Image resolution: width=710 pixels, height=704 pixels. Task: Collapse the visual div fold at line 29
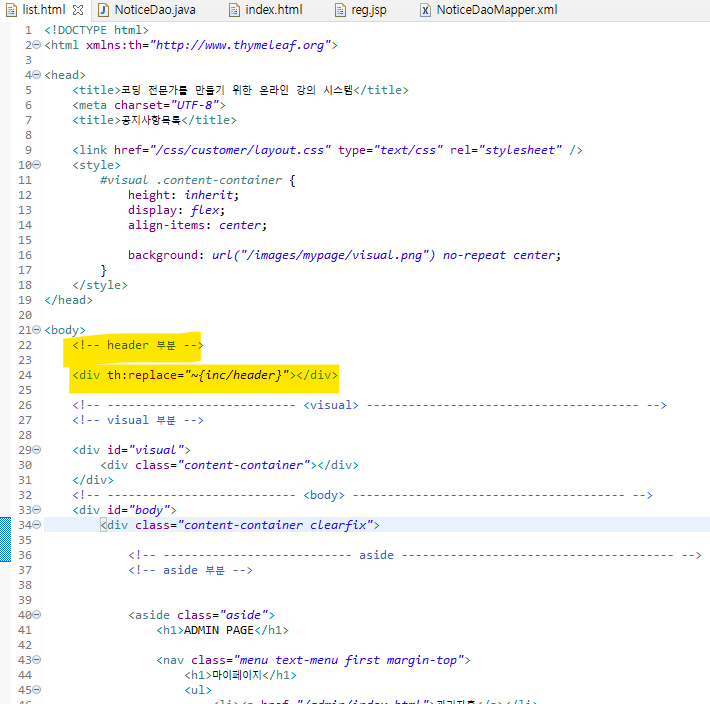37,450
